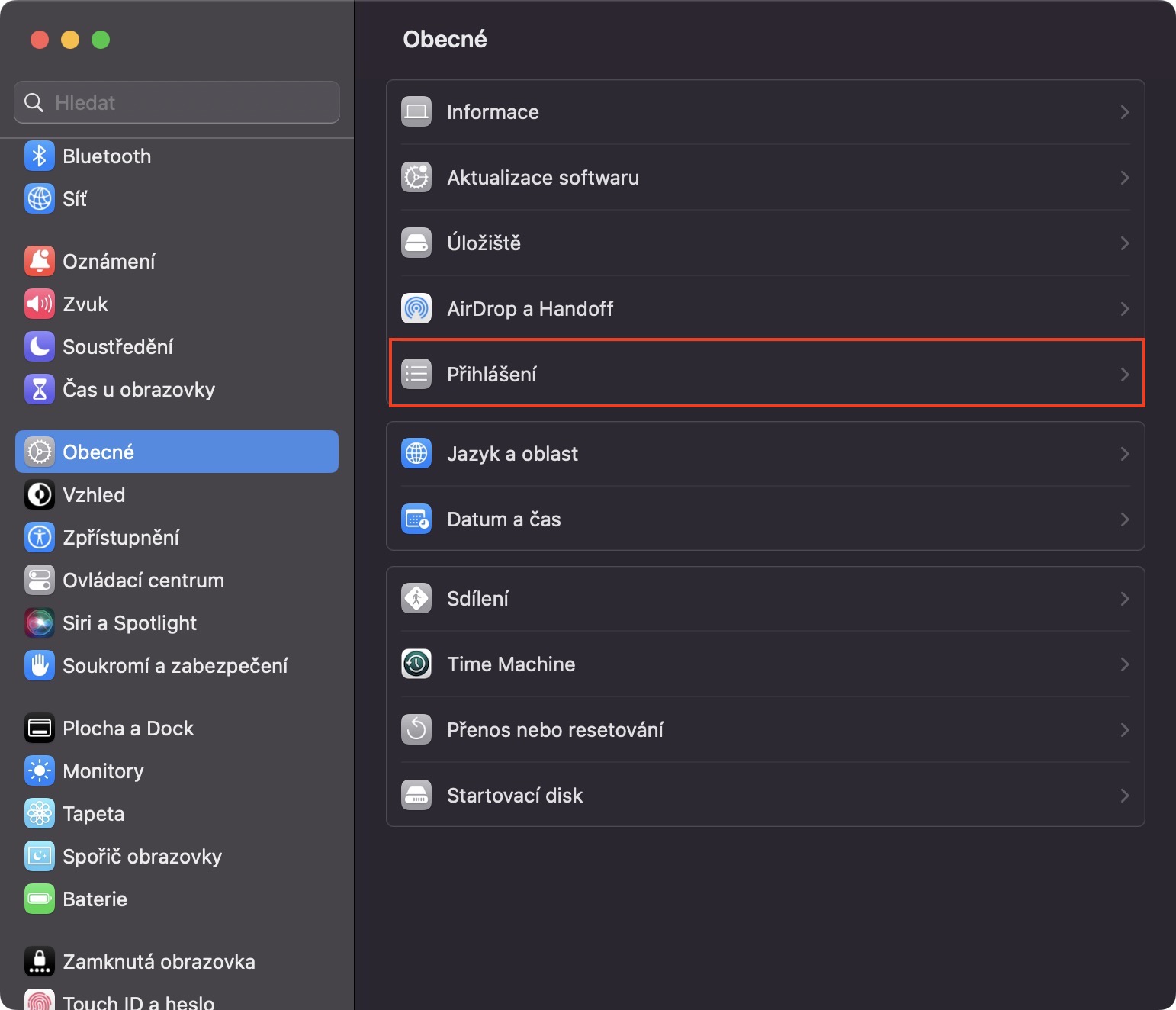
Task: Click the AirDrop a Handoff icon
Action: pyautogui.click(x=416, y=309)
